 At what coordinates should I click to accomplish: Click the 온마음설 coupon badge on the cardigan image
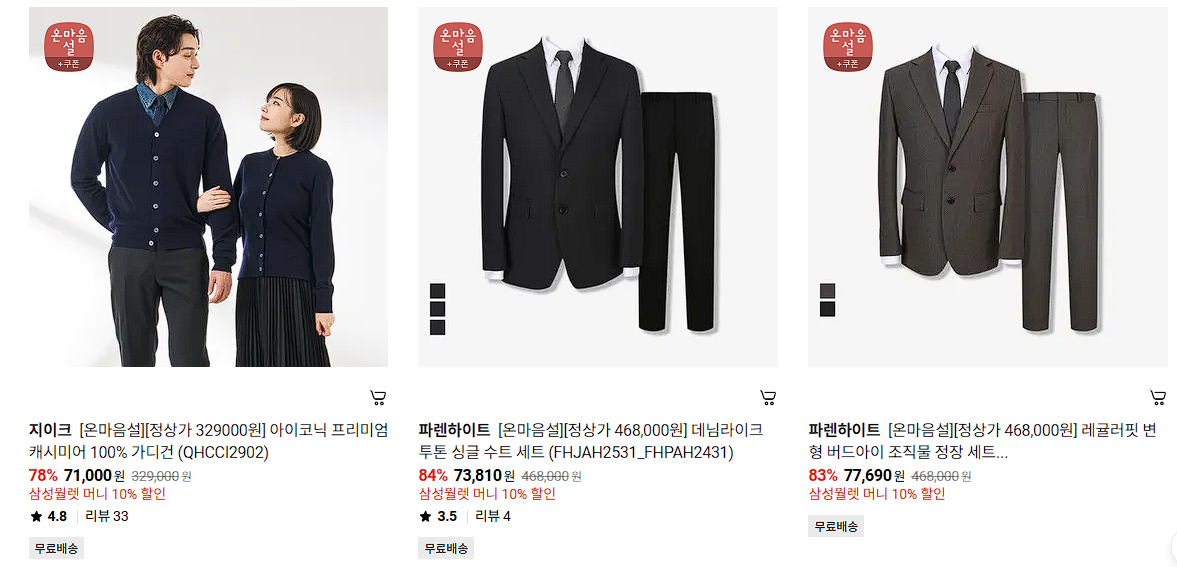tap(69, 47)
